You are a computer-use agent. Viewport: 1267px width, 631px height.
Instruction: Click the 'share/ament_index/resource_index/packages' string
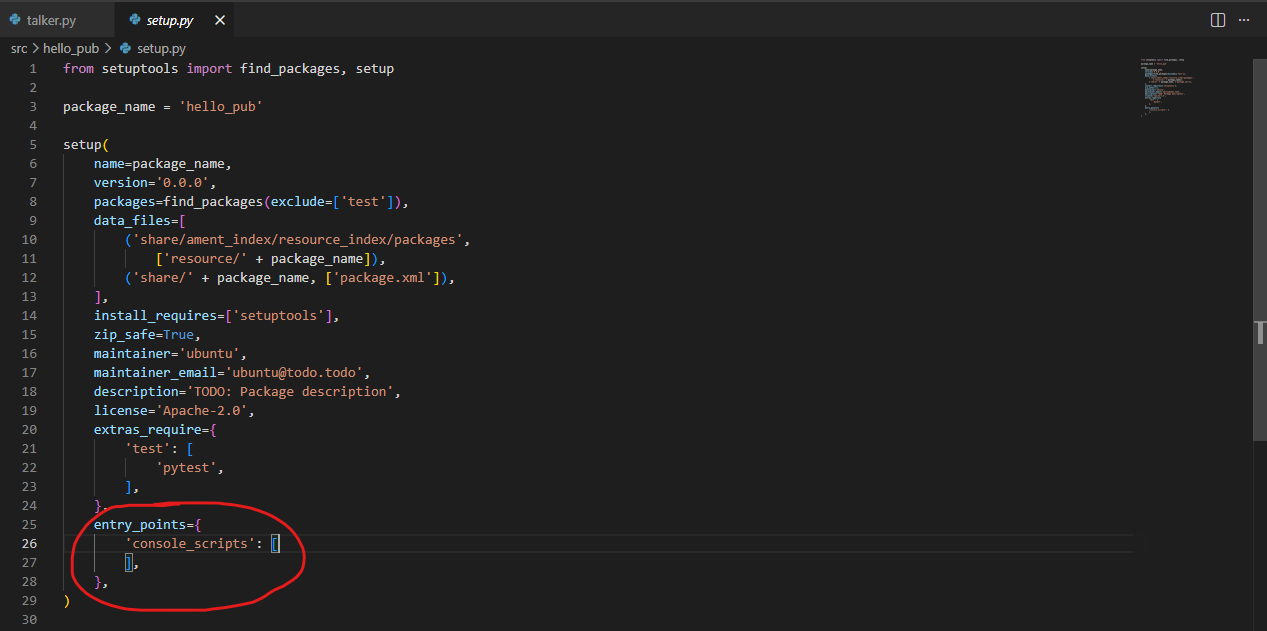[298, 240]
